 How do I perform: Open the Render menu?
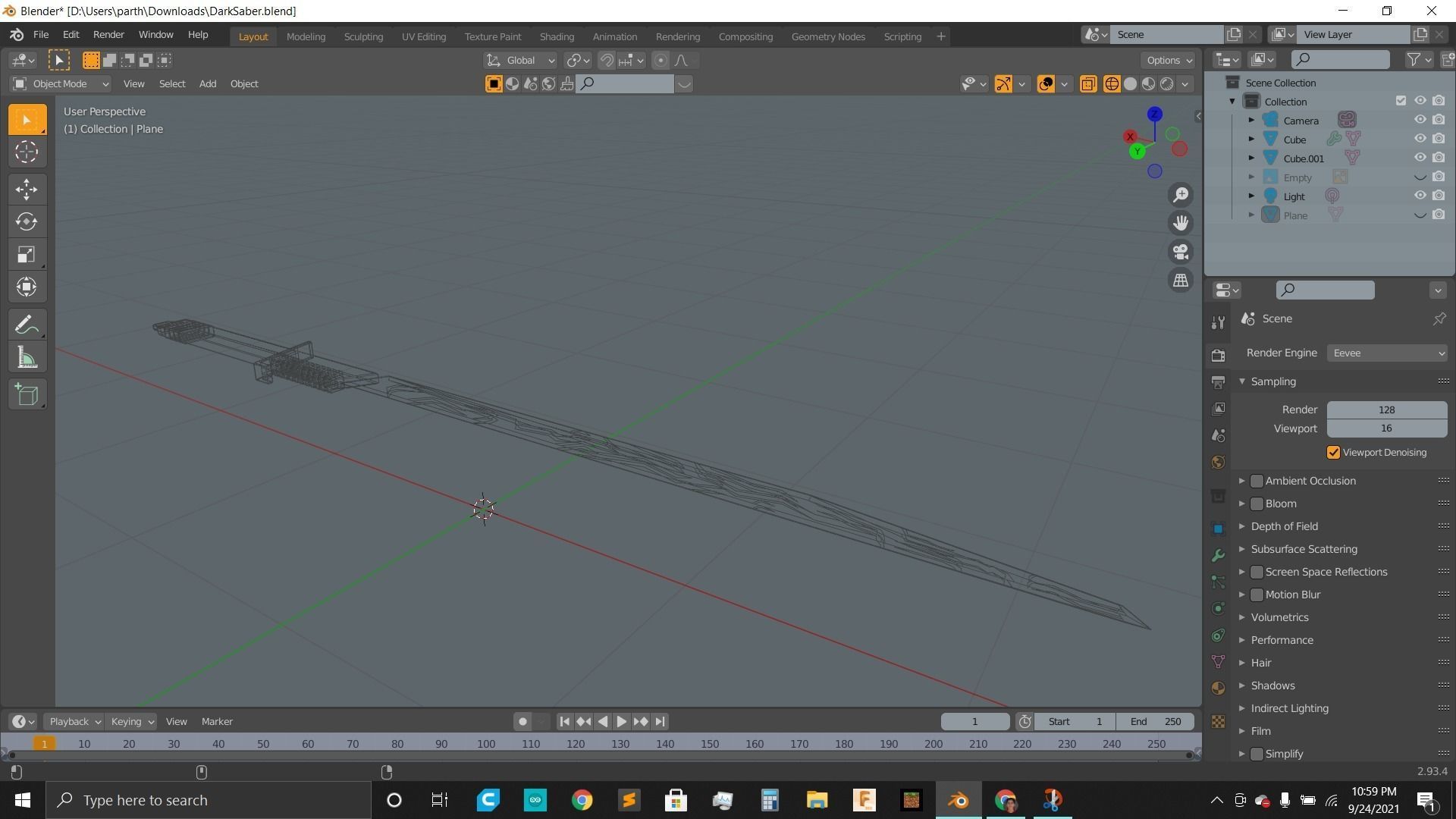coord(108,35)
